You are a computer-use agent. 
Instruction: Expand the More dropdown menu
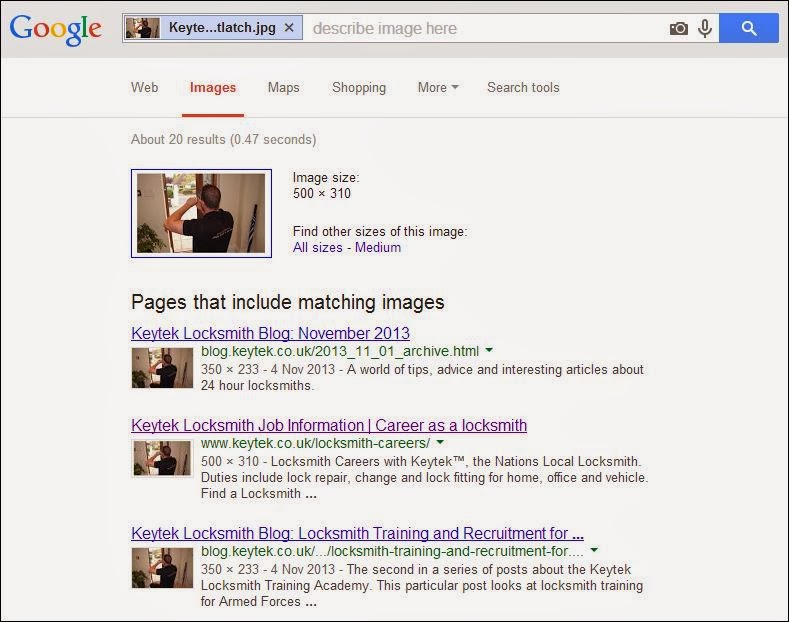438,88
